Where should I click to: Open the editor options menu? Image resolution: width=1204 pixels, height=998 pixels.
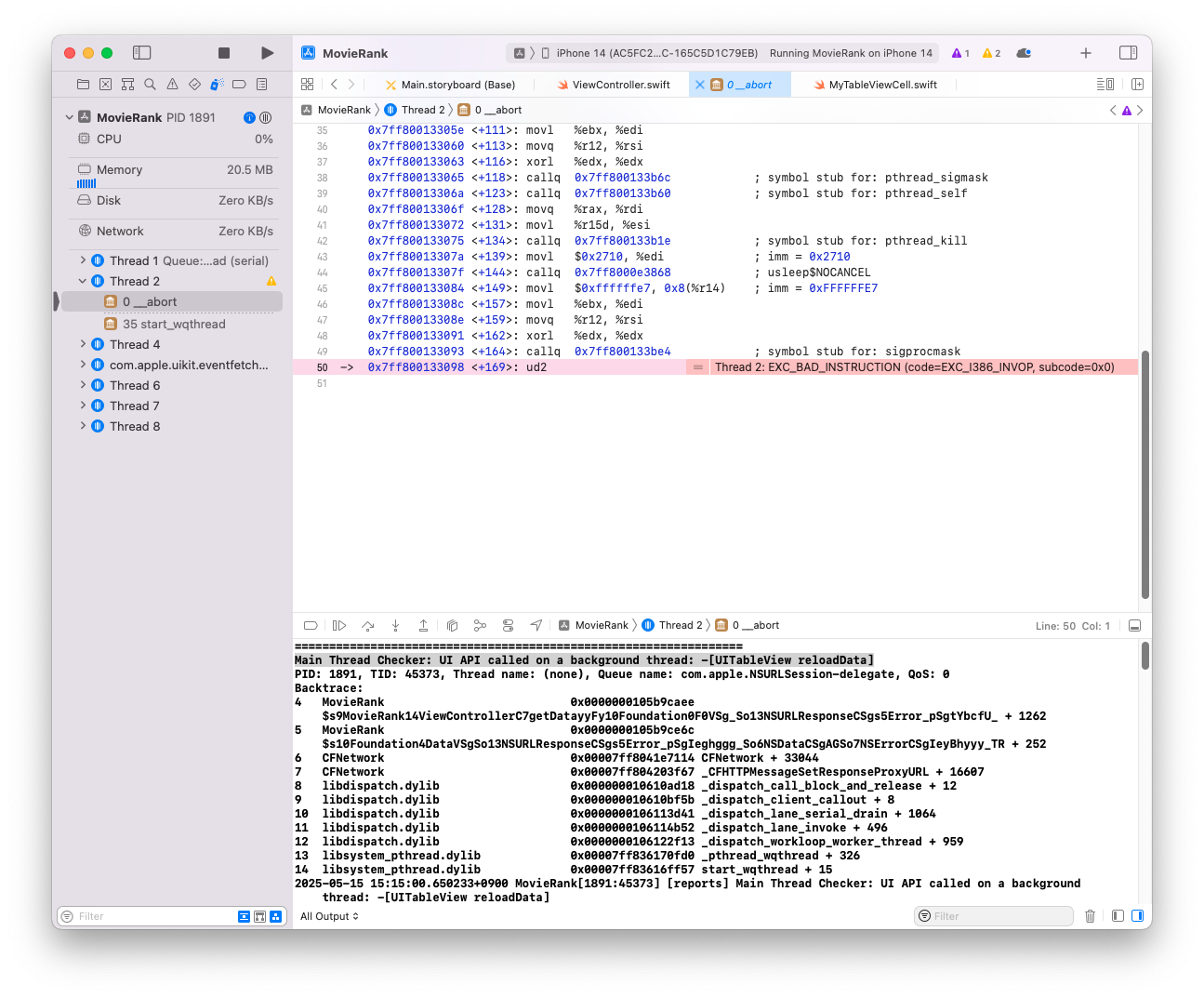click(x=1105, y=85)
